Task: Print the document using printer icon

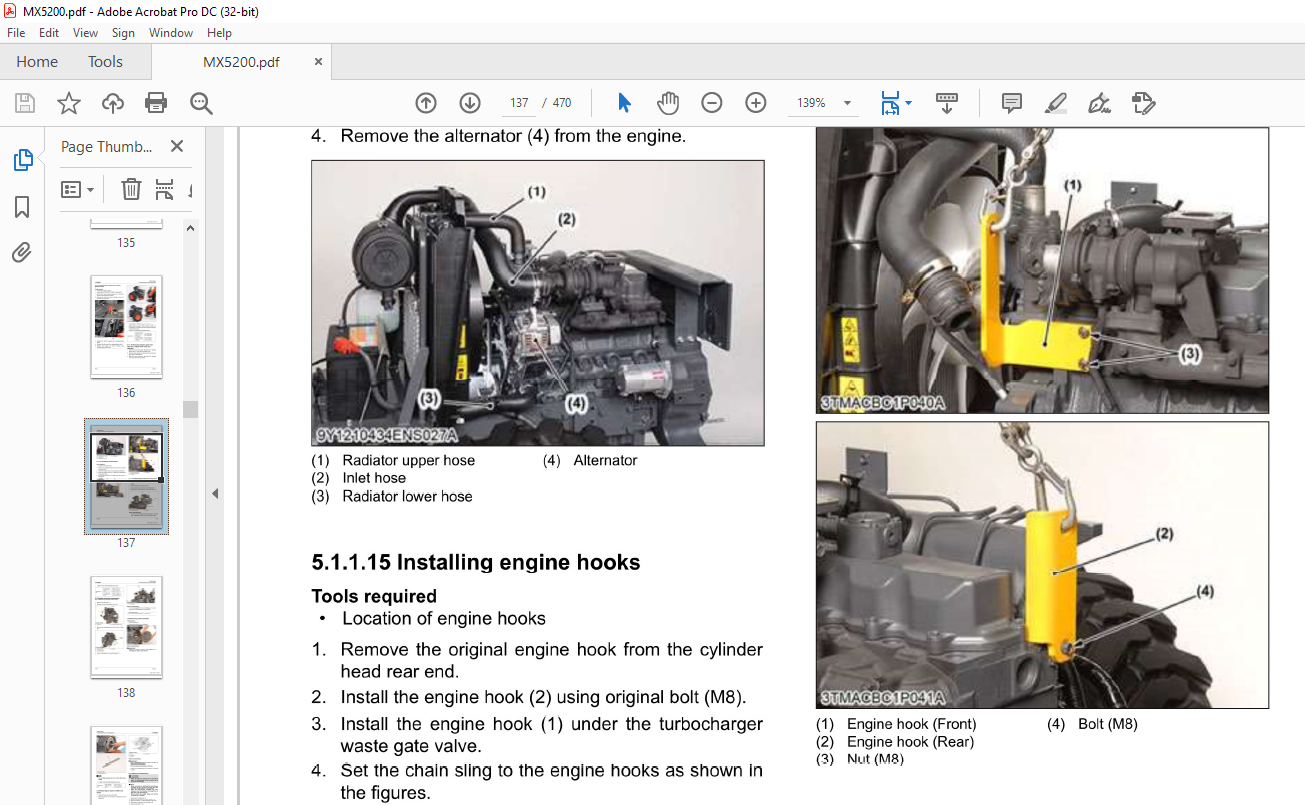Action: pos(156,103)
